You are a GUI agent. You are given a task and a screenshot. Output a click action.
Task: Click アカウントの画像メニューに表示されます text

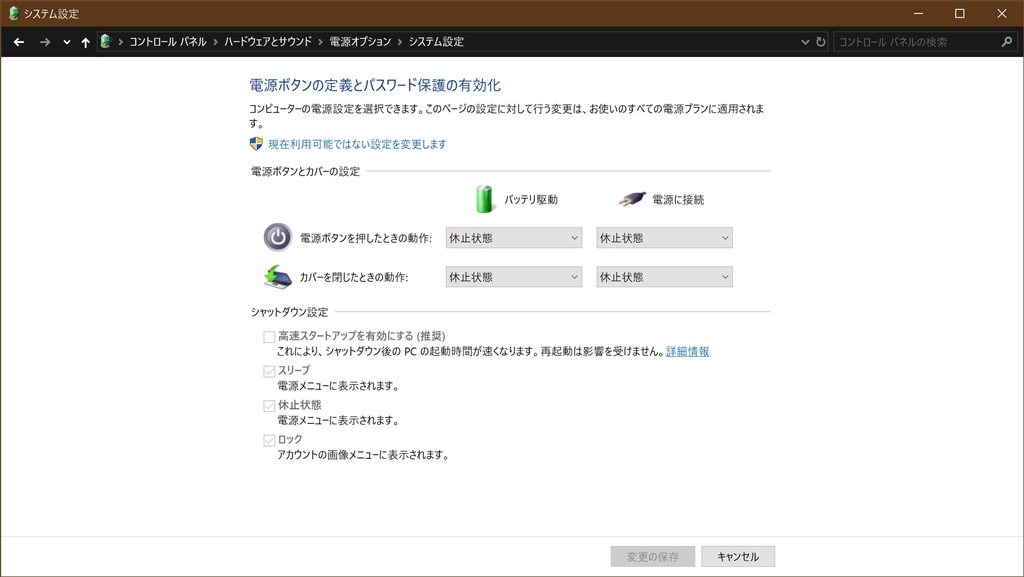[x=363, y=455]
